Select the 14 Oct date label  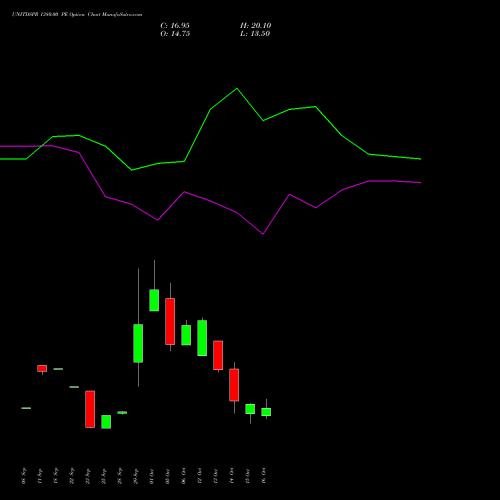[232, 476]
